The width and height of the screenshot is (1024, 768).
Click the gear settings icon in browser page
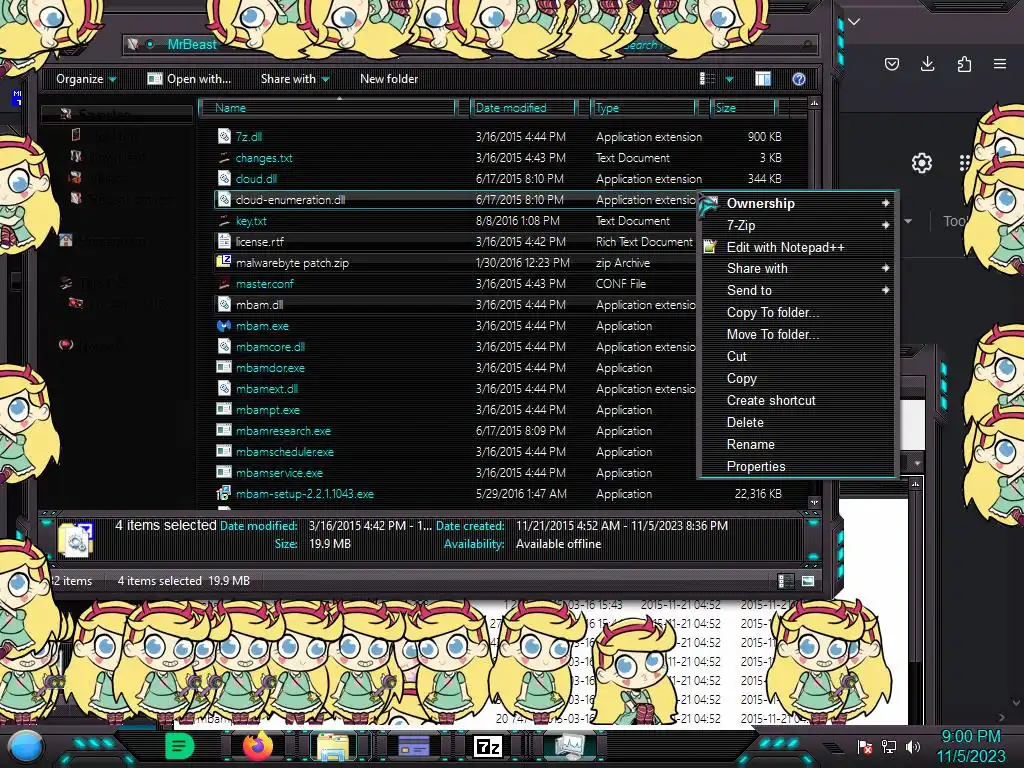tap(921, 163)
